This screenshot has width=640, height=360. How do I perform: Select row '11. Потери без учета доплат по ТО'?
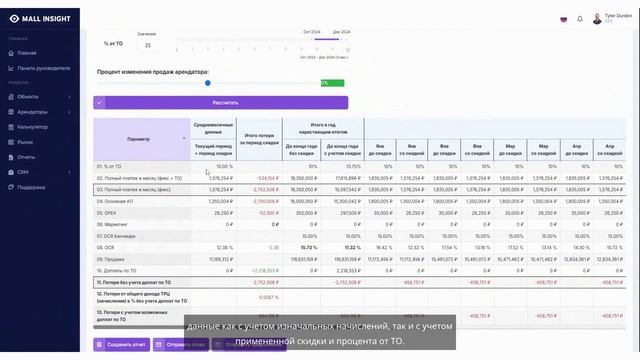click(x=360, y=282)
